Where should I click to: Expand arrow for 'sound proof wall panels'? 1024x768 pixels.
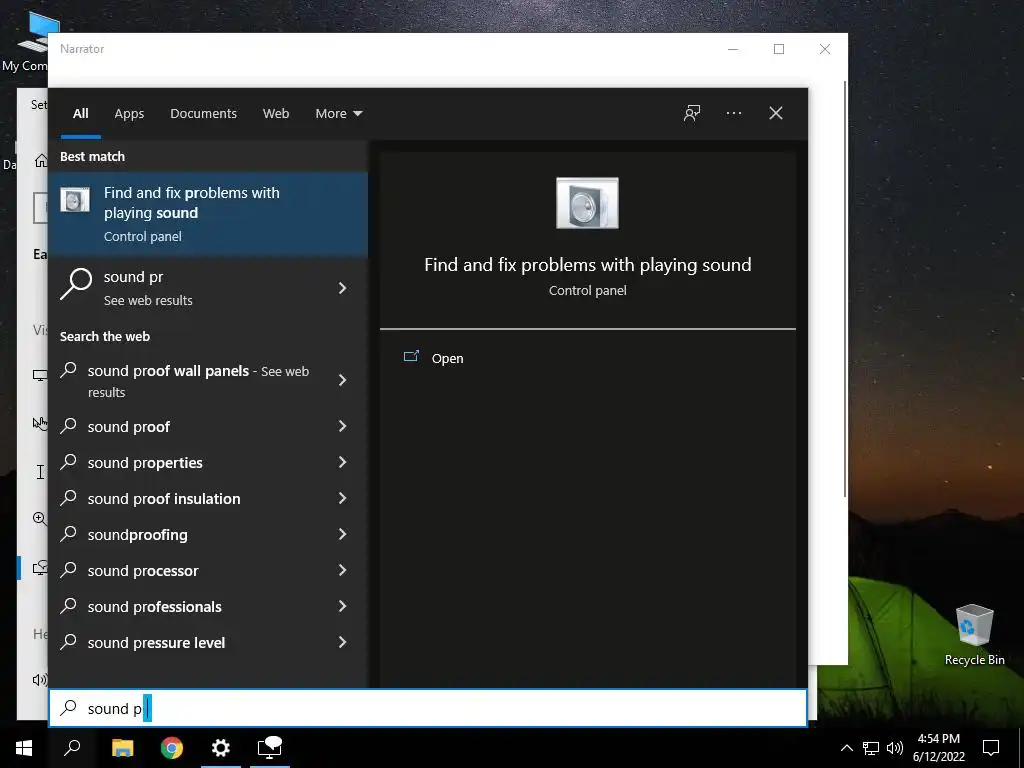(x=342, y=380)
